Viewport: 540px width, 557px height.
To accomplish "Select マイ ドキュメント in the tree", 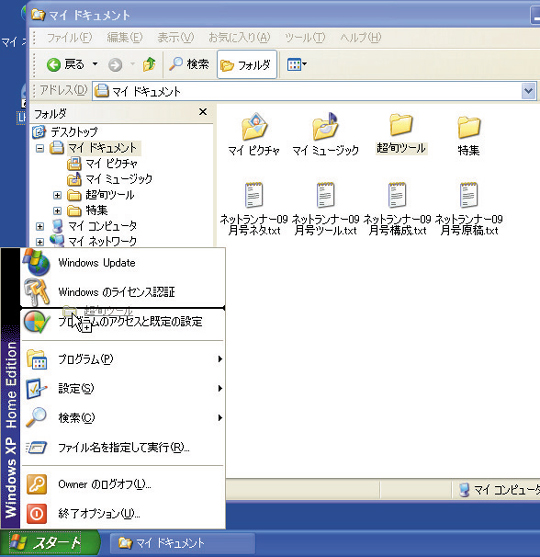I will click(102, 148).
